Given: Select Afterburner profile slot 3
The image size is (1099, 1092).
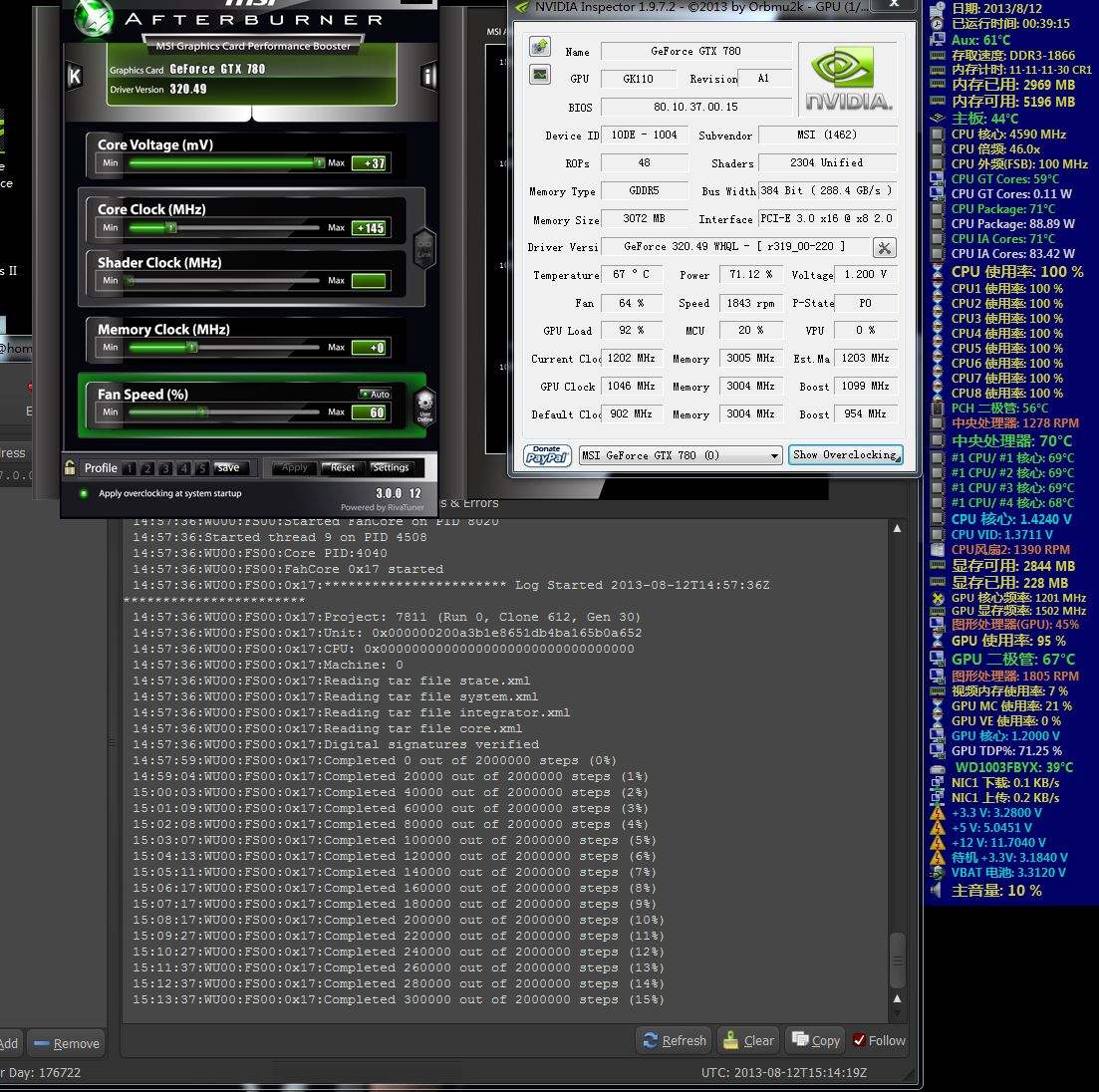Looking at the screenshot, I should 165,468.
